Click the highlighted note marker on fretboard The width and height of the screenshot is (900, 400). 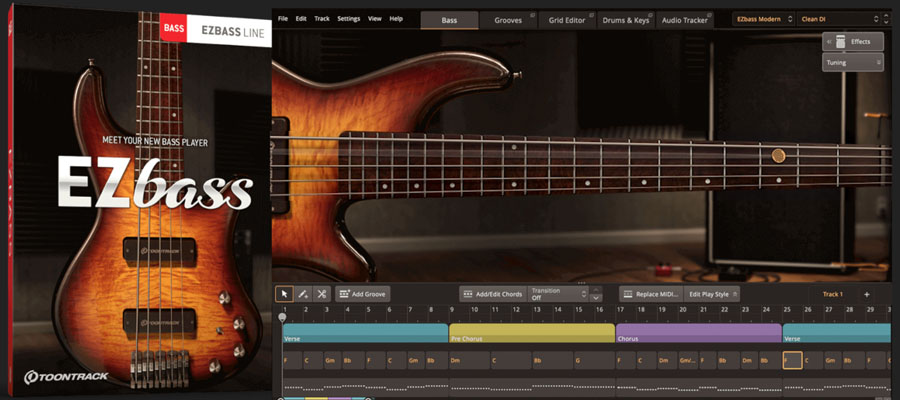click(x=778, y=156)
